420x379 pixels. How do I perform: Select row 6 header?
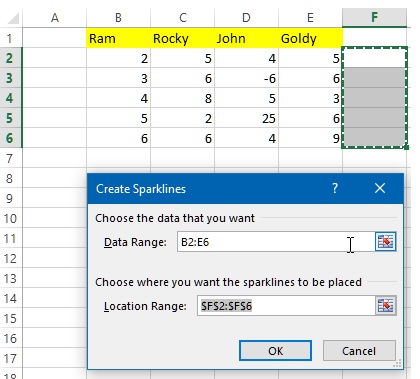(x=10, y=138)
